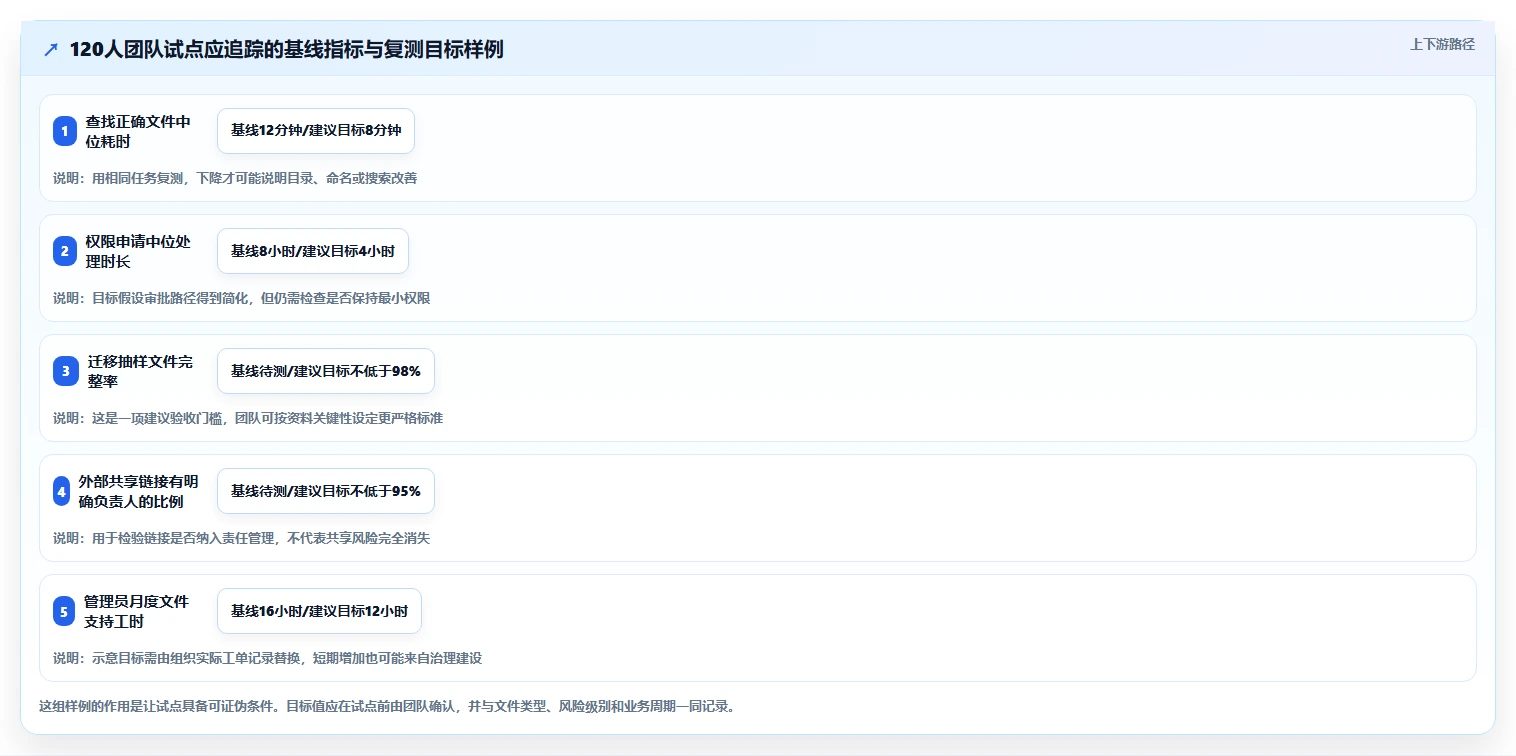Select the 权限申请中位处理时长 metric label
Image resolution: width=1516 pixels, height=756 pixels.
pos(138,251)
